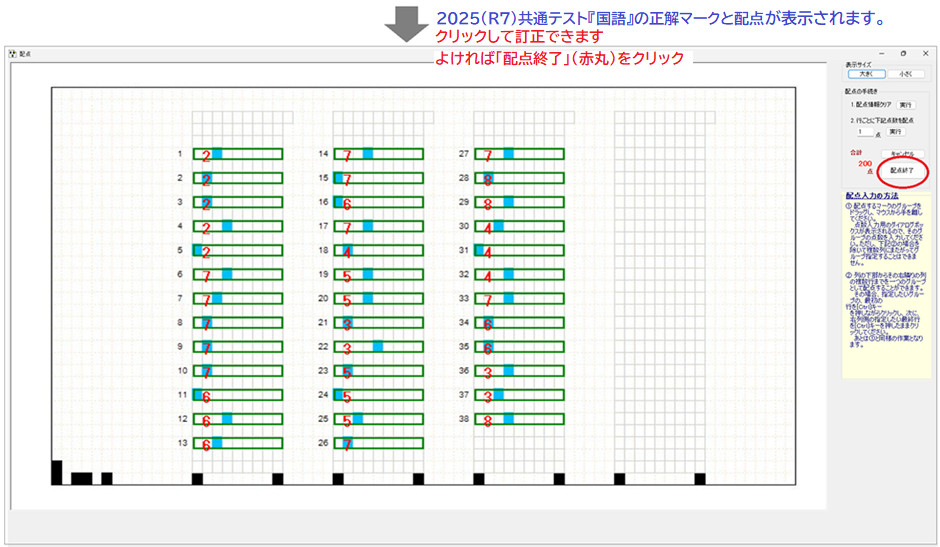Select answer row number 35
The width and height of the screenshot is (940, 547).
pyautogui.click(x=519, y=348)
